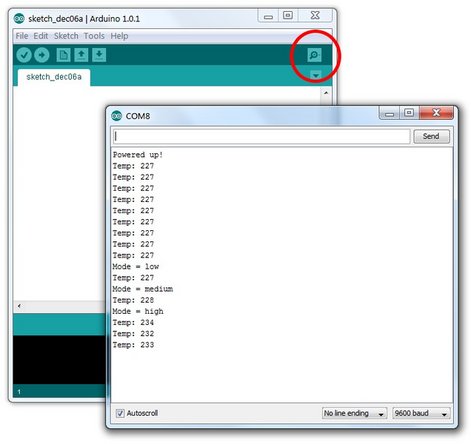This screenshot has width=471, height=444.
Task: Click the editor horizontal scroll left arrow
Action: [19, 306]
